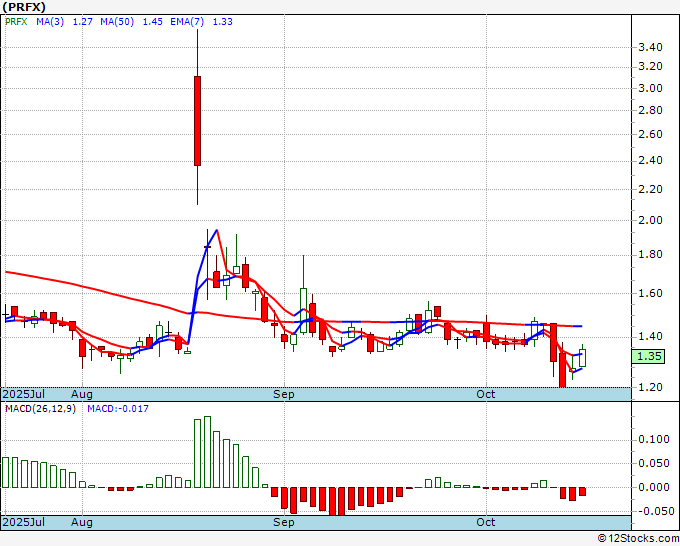Click the 2025Jul label on price chart axis

(x=23, y=394)
